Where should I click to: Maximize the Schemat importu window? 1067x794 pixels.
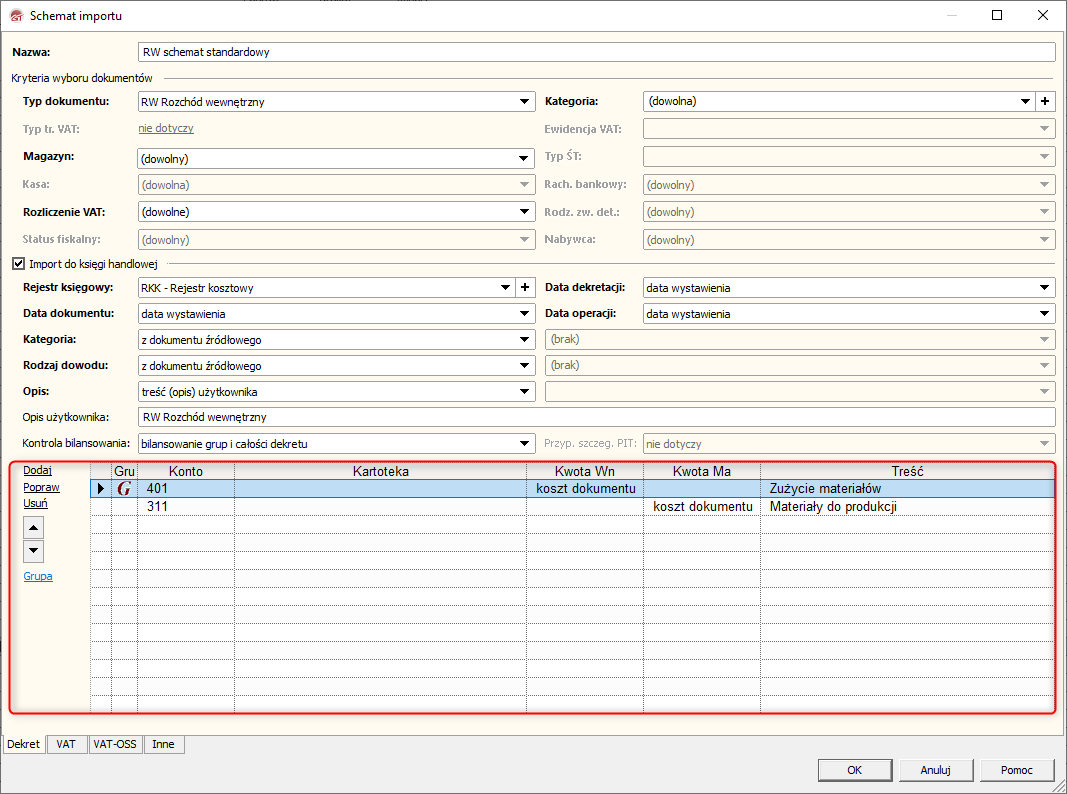click(997, 15)
